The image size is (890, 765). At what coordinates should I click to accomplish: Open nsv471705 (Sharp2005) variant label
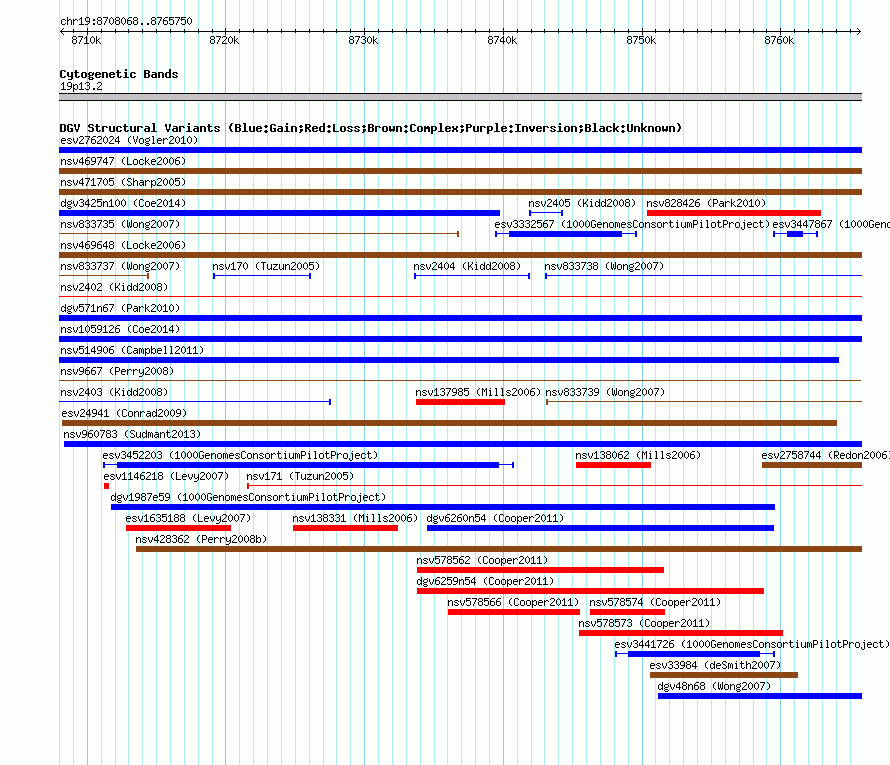(123, 182)
